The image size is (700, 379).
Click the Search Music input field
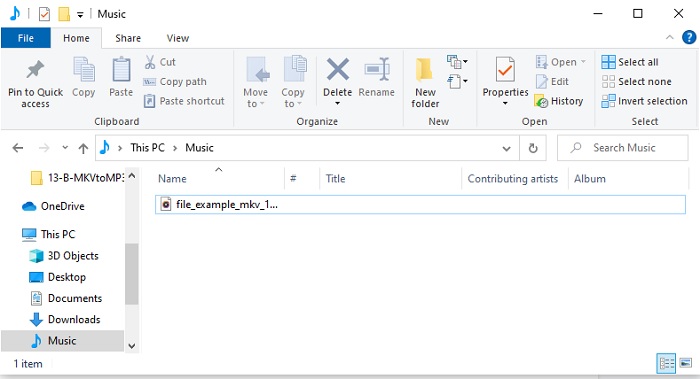click(623, 148)
